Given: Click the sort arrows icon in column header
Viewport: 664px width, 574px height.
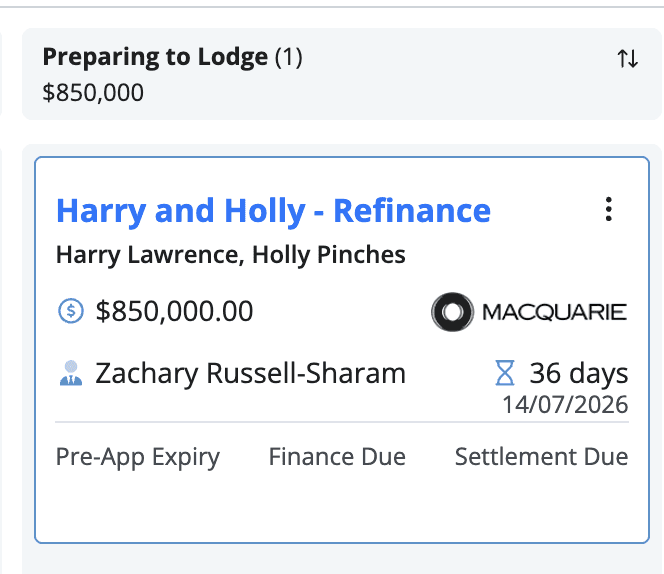Looking at the screenshot, I should [627, 58].
